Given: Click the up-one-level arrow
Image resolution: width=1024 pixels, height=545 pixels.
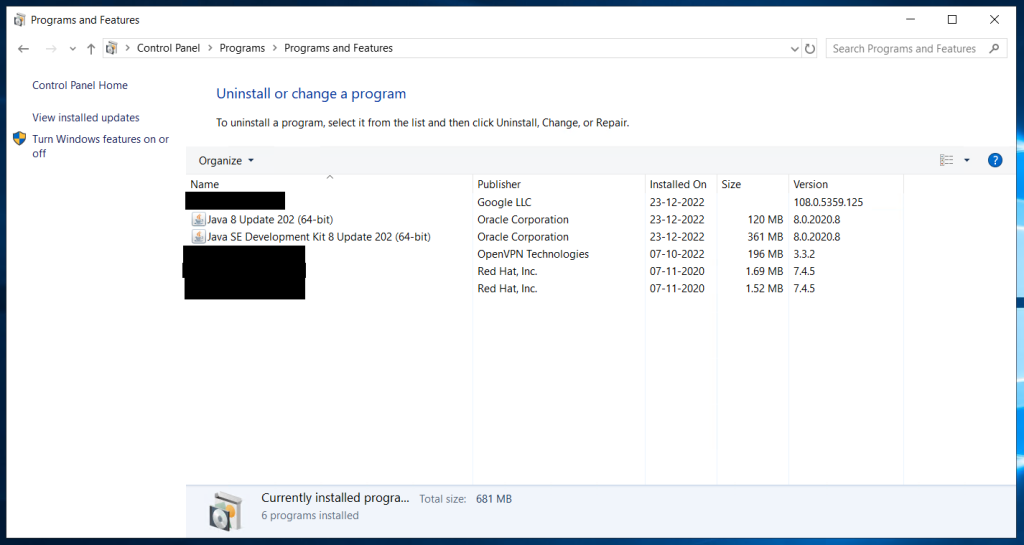Looking at the screenshot, I should [x=91, y=48].
